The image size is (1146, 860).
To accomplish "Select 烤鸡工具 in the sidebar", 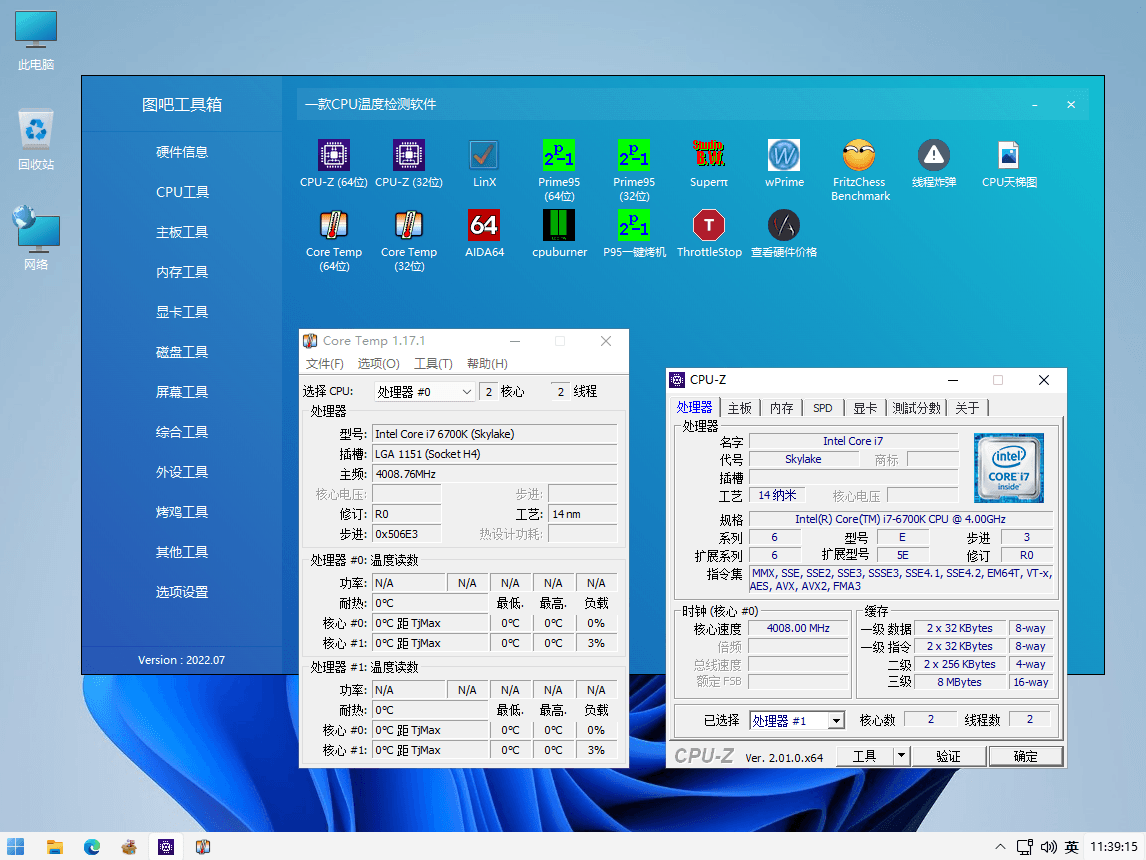I will [182, 512].
